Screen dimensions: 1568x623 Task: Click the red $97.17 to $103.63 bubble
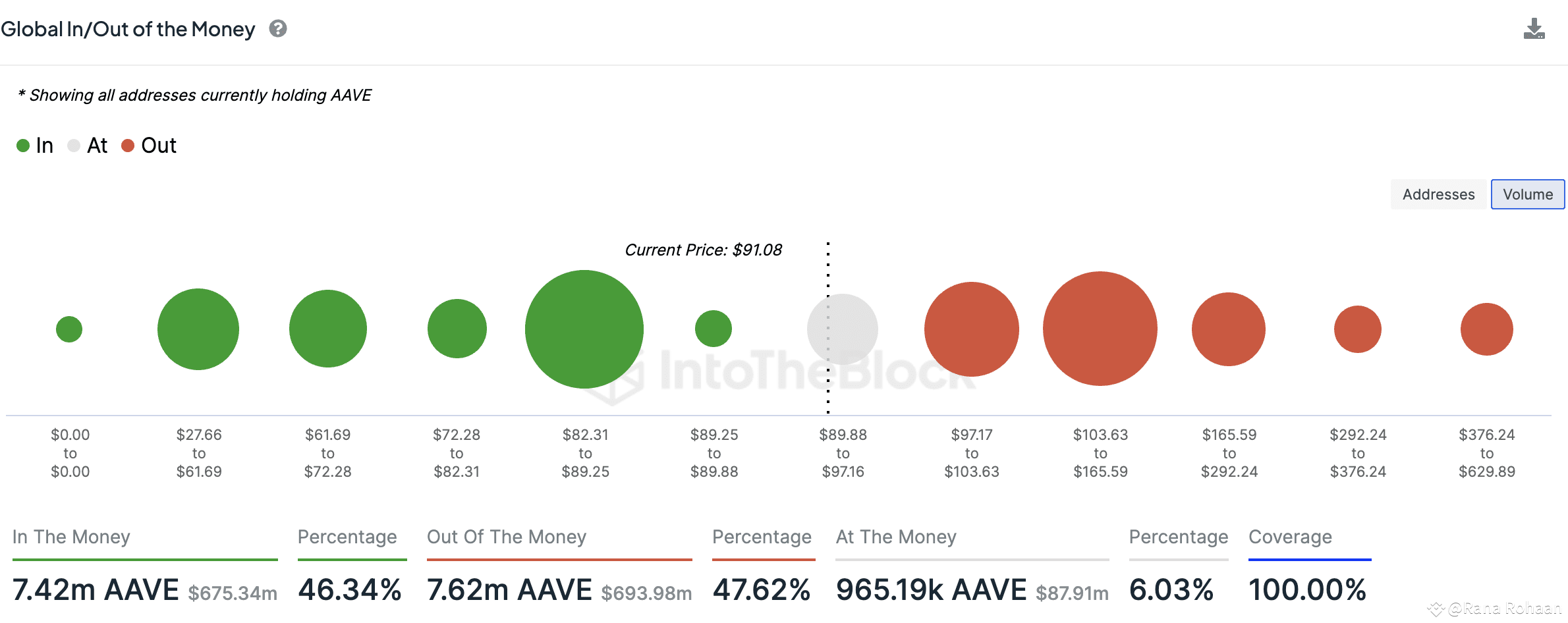pyautogui.click(x=972, y=329)
